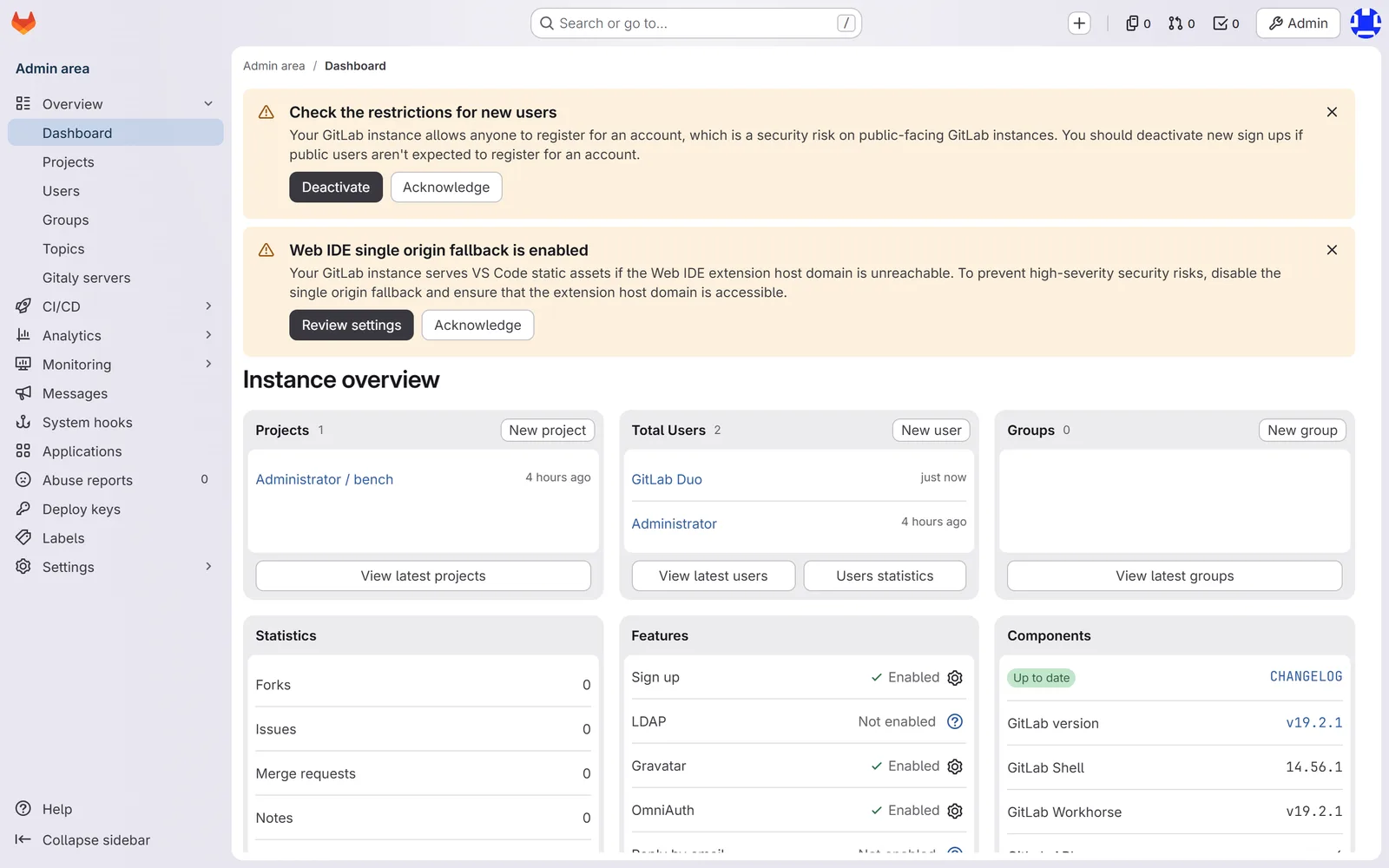Click the CI/CD rocket icon

pyautogui.click(x=23, y=306)
